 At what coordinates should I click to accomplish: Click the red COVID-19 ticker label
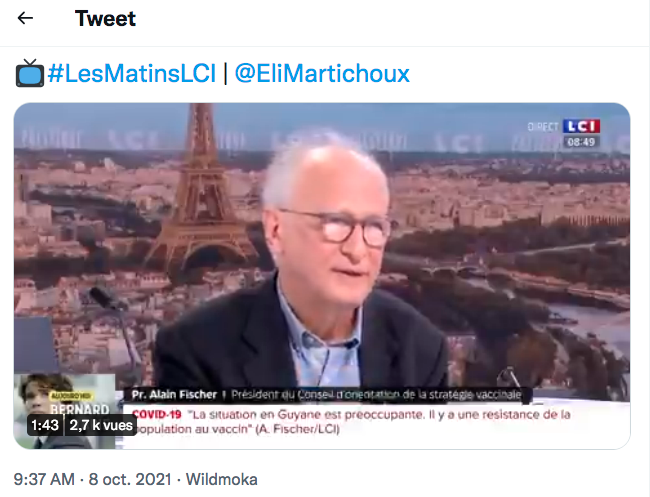click(x=157, y=414)
